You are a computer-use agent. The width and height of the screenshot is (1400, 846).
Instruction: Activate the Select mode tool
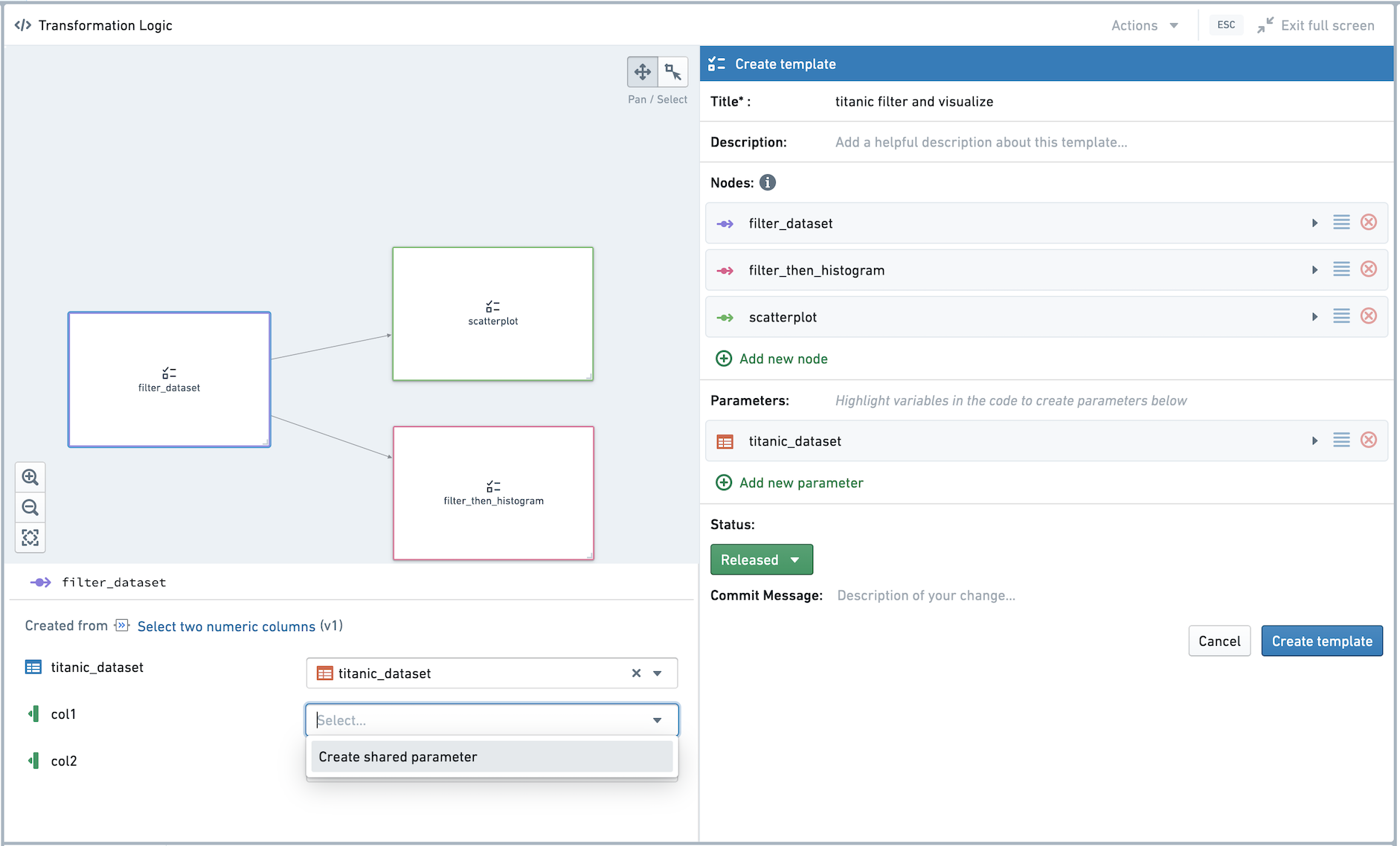(x=673, y=72)
